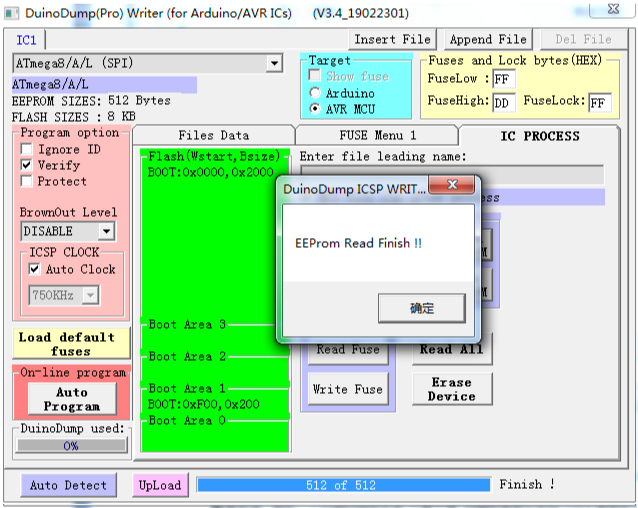The height and width of the screenshot is (508, 638).
Task: Click the EEPROM SIZES: 512 Bytes text
Action: 91,100
